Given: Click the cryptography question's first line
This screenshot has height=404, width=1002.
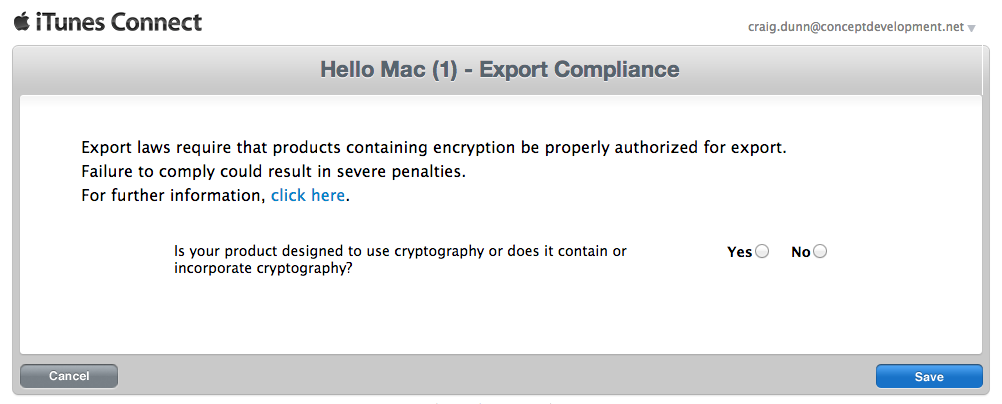Looking at the screenshot, I should (400, 251).
